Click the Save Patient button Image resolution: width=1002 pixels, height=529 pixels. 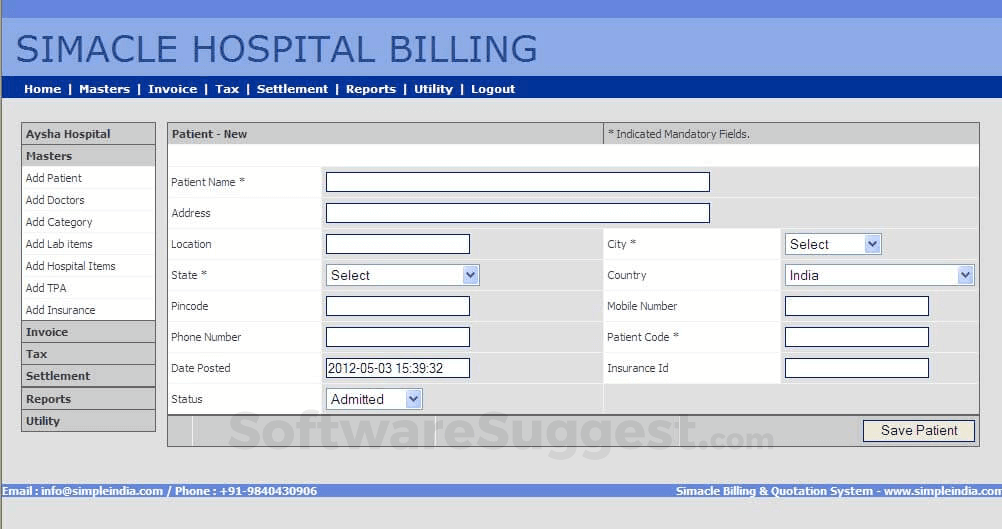point(918,430)
